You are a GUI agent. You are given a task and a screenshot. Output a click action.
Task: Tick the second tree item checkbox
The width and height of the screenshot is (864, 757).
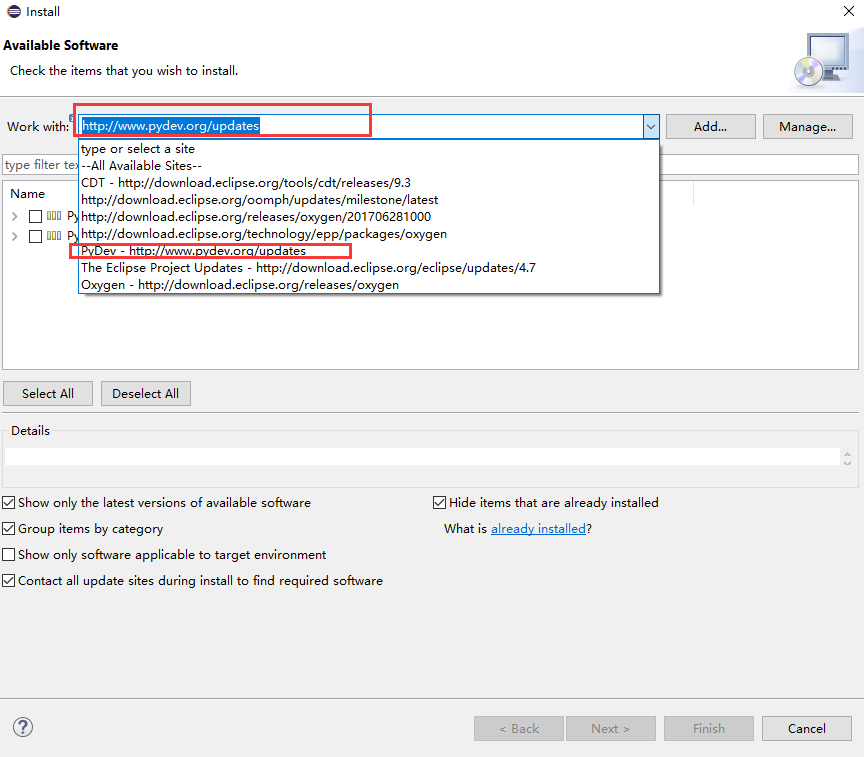tap(35, 236)
